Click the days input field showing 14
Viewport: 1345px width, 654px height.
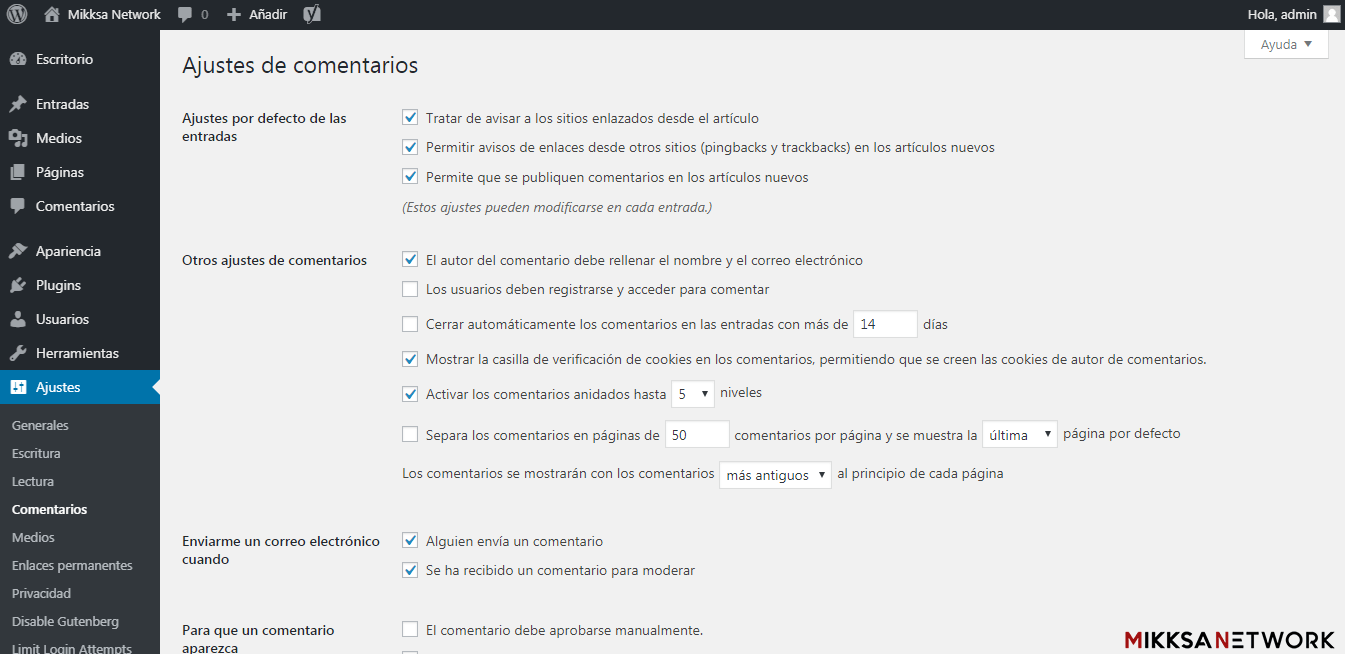coord(885,324)
